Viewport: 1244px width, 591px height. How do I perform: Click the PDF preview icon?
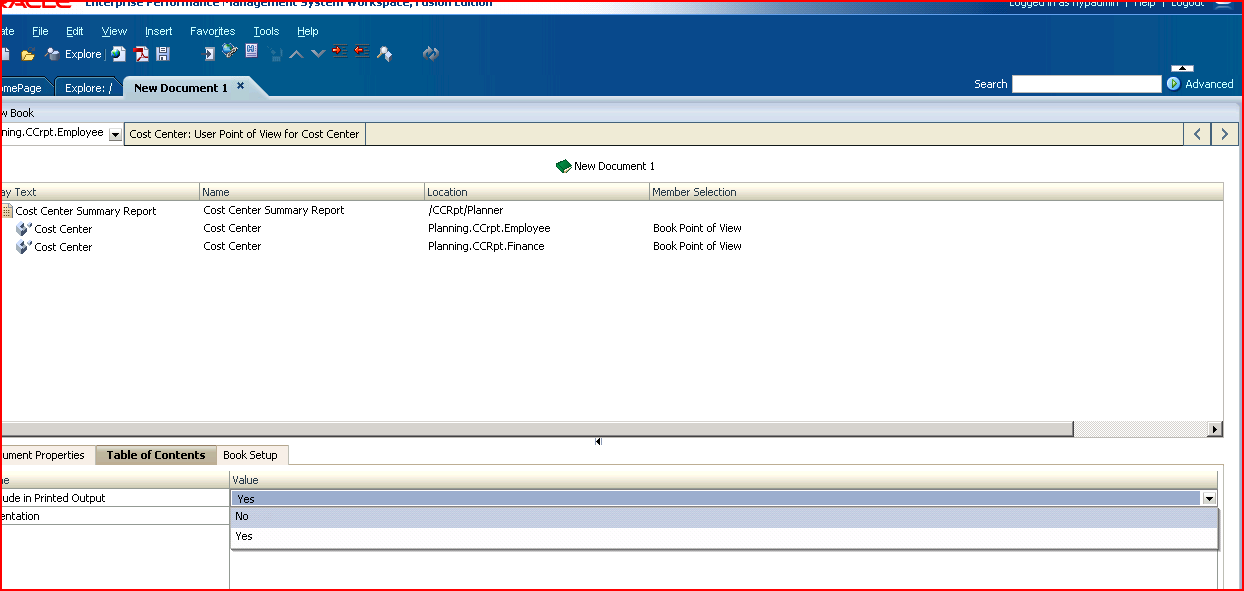(x=142, y=54)
